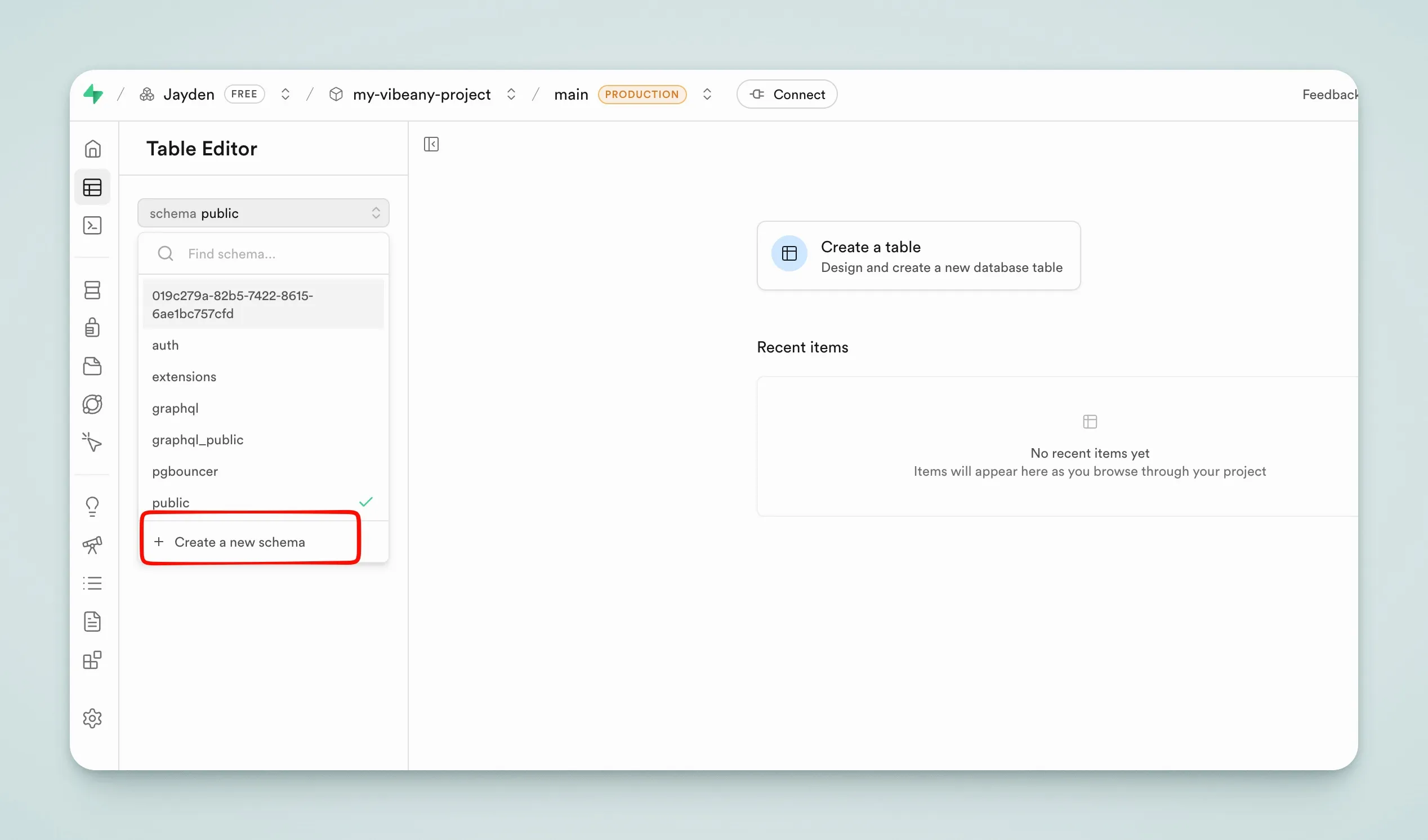Open Authentication lock icon in sidebar
This screenshot has width=1428, height=840.
click(92, 328)
